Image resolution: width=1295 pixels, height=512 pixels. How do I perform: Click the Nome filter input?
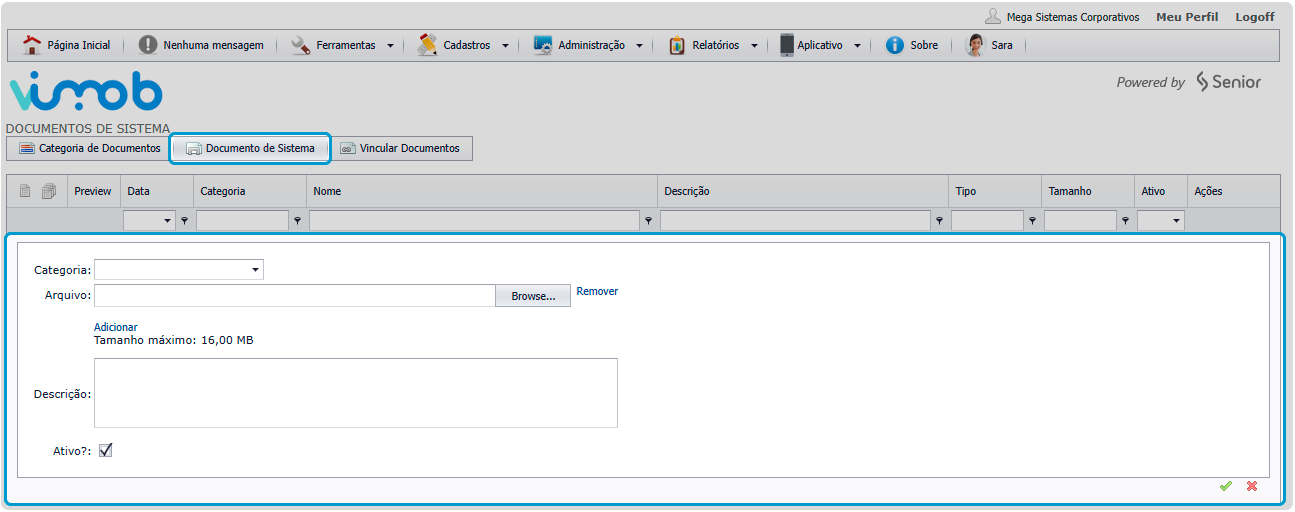(x=474, y=221)
